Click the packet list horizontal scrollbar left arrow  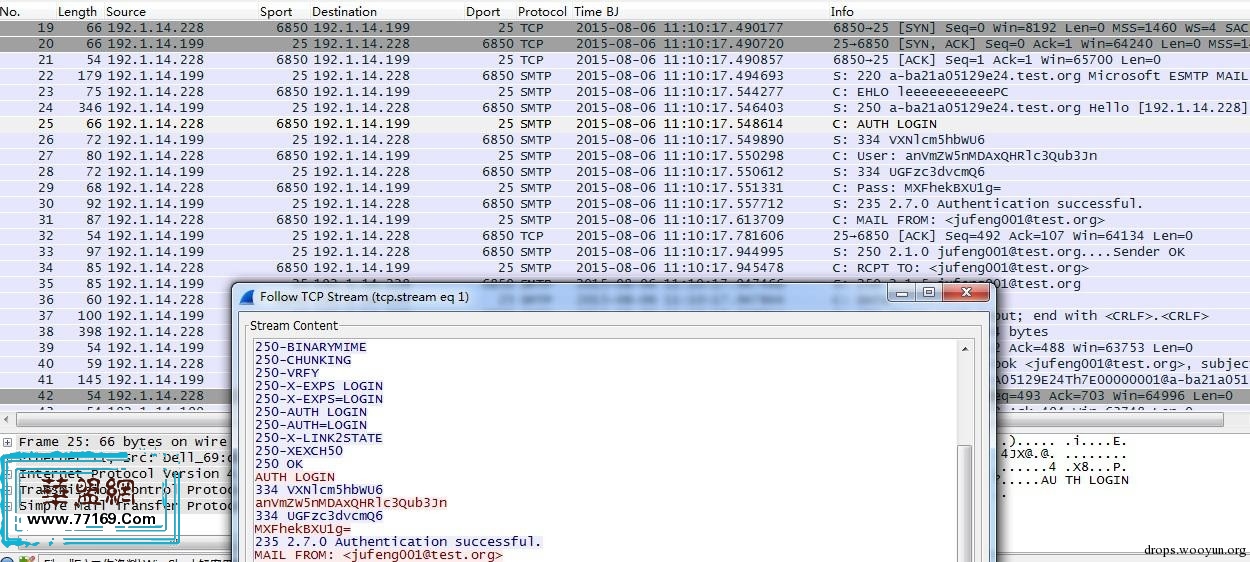pos(8,420)
